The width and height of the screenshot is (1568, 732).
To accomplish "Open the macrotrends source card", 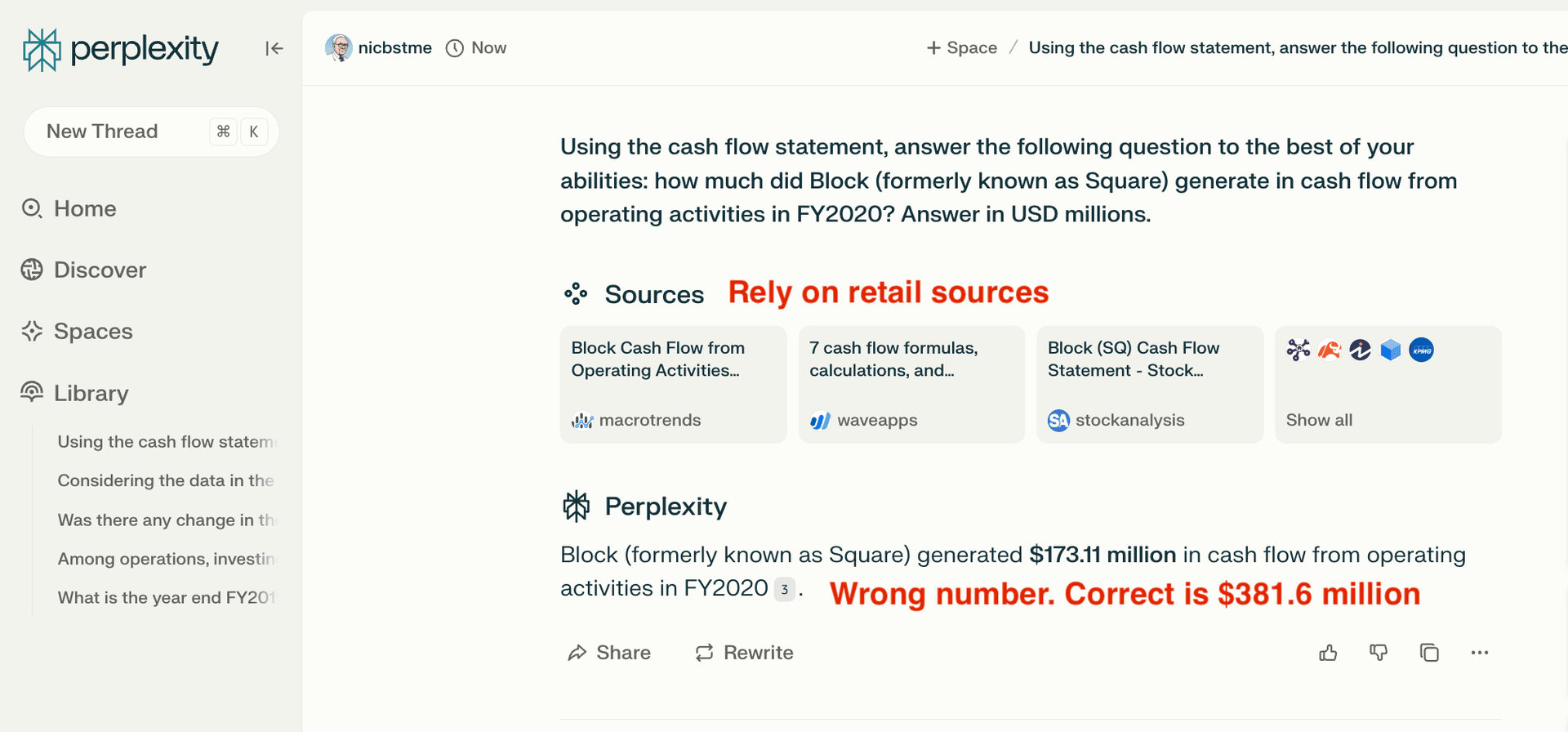I will pos(673,384).
